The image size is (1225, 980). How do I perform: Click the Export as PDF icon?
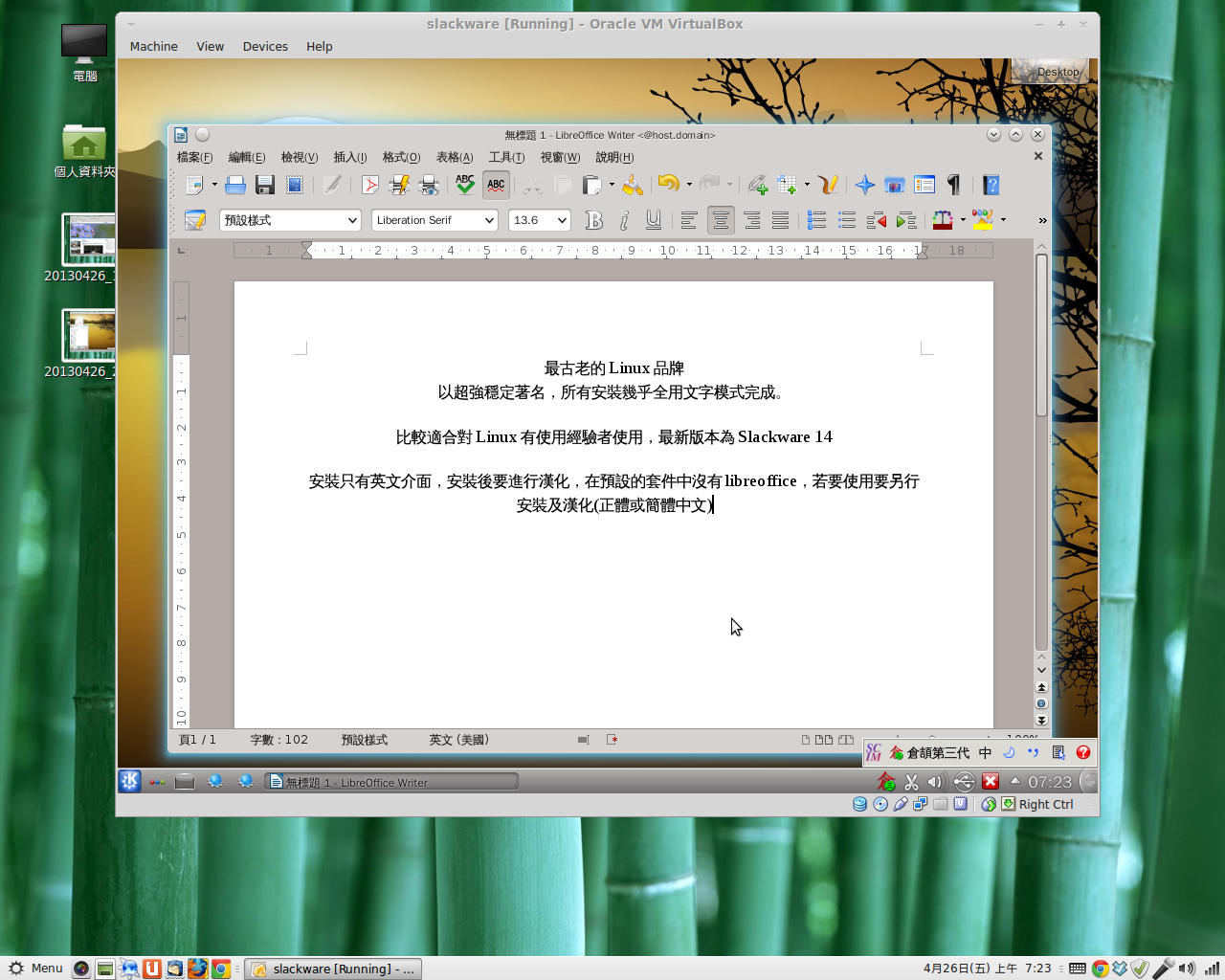[x=369, y=185]
